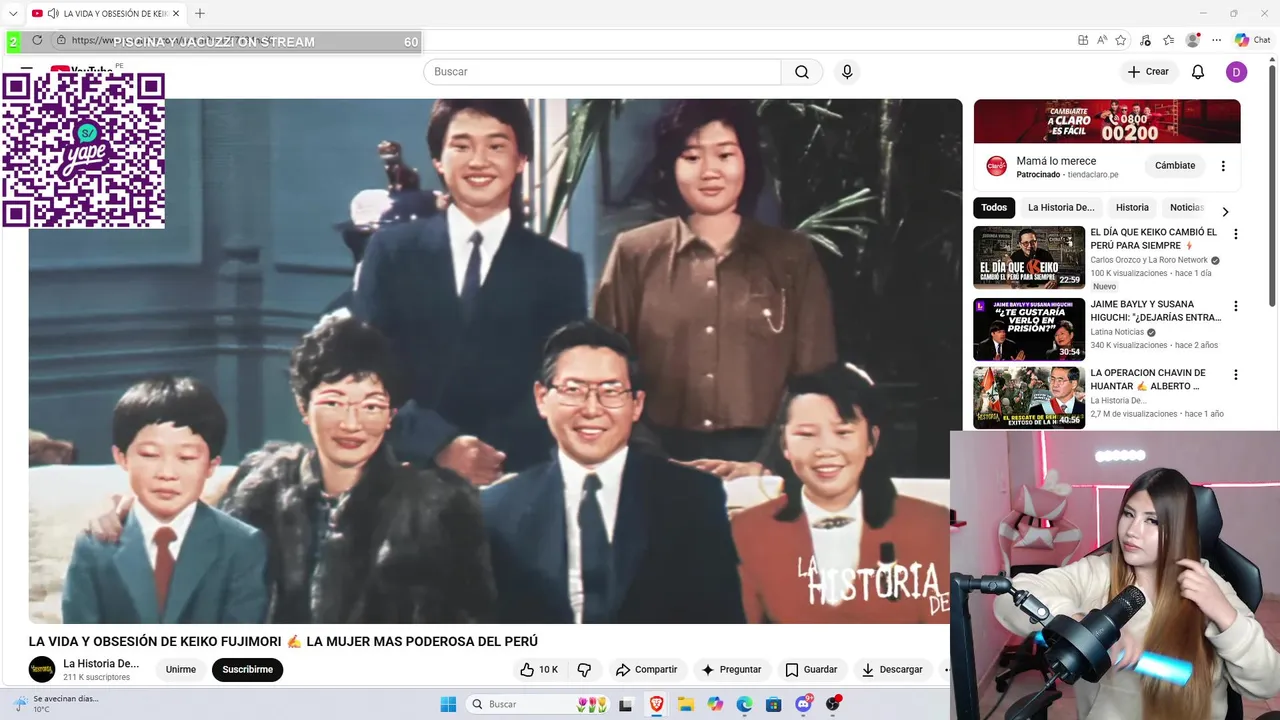
Task: Click the main video player frame
Action: 495,361
